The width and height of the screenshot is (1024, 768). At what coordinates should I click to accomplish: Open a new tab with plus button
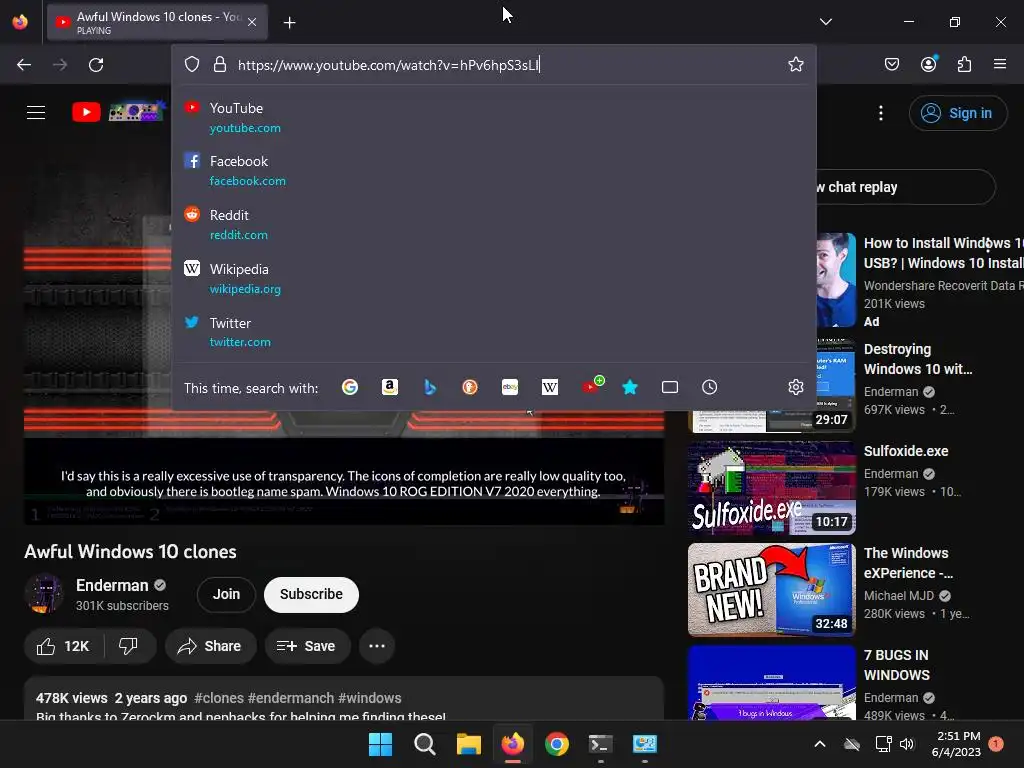[x=289, y=23]
